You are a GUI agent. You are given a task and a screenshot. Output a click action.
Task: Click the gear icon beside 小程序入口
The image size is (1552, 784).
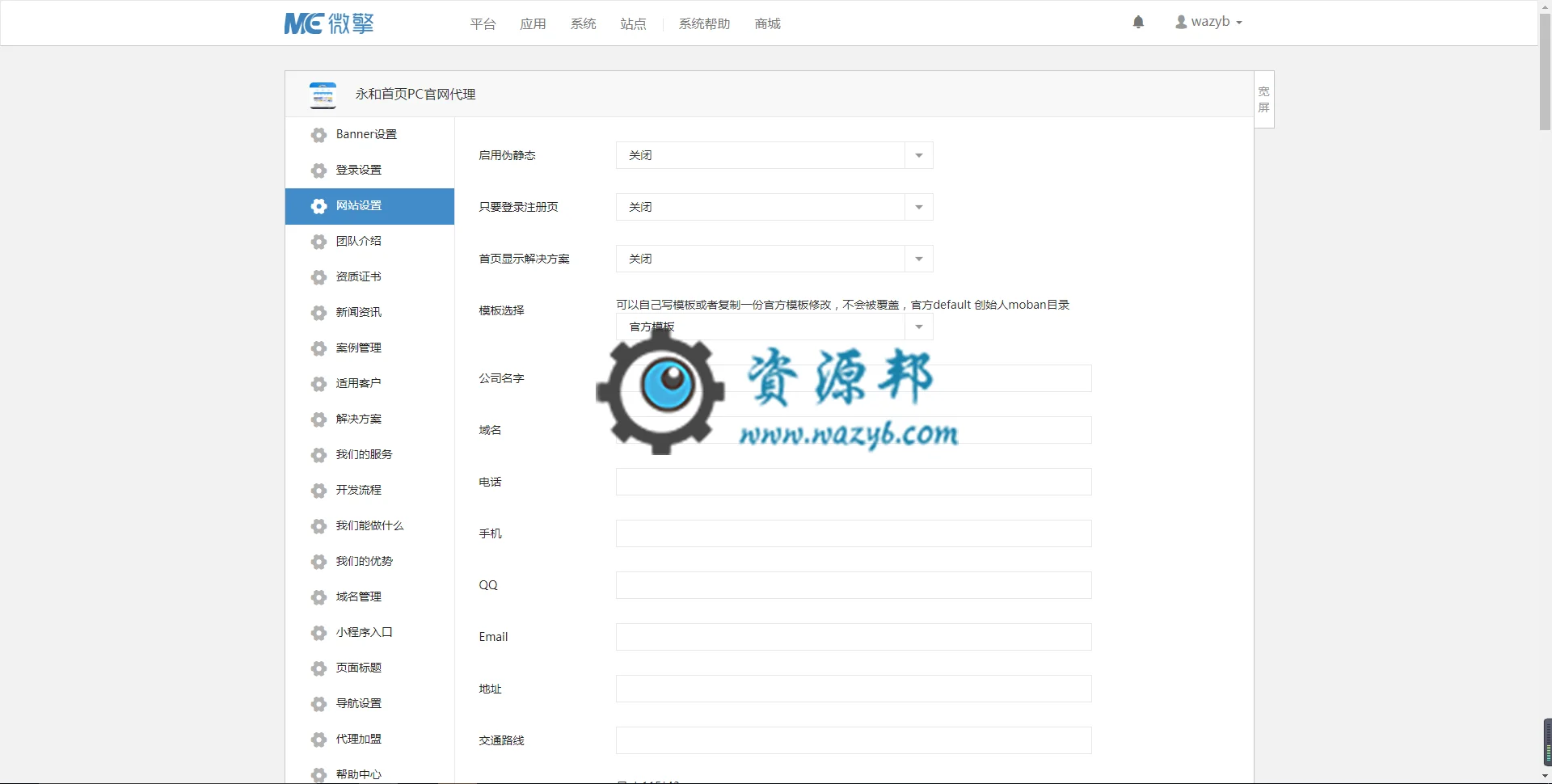(319, 633)
